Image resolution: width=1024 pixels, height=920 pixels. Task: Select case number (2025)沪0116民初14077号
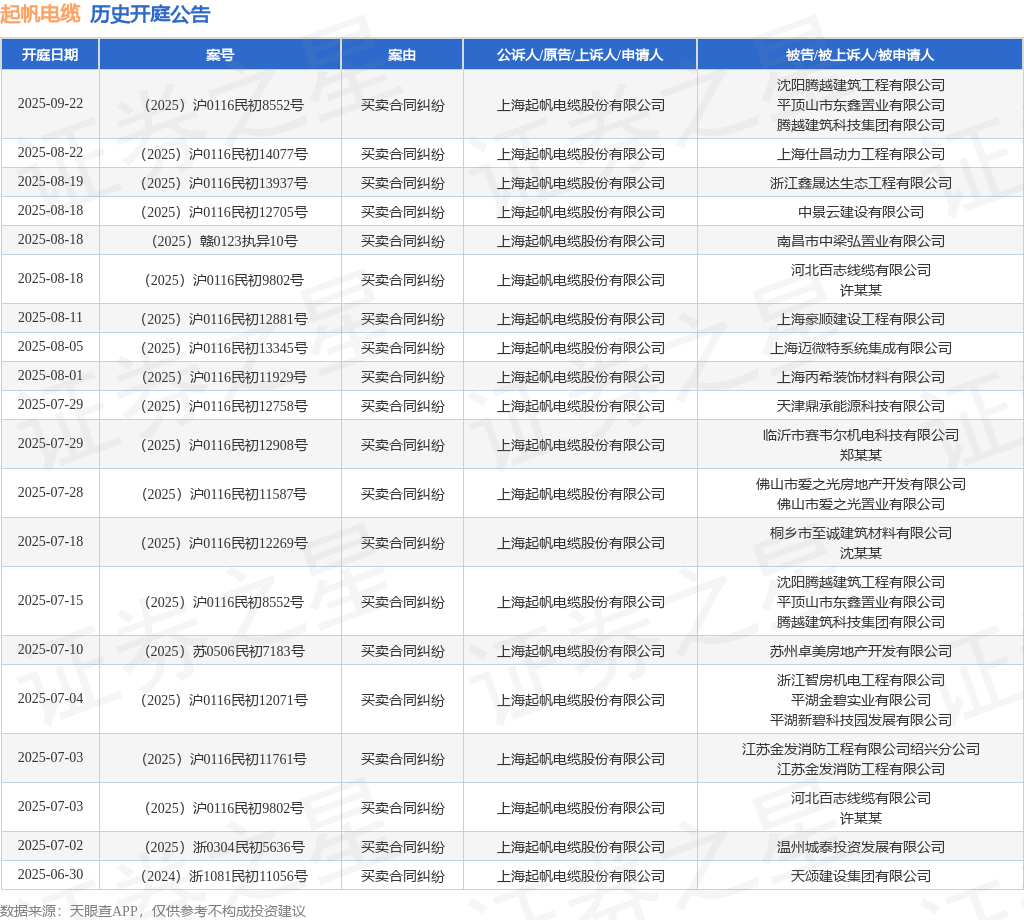[x=220, y=154]
